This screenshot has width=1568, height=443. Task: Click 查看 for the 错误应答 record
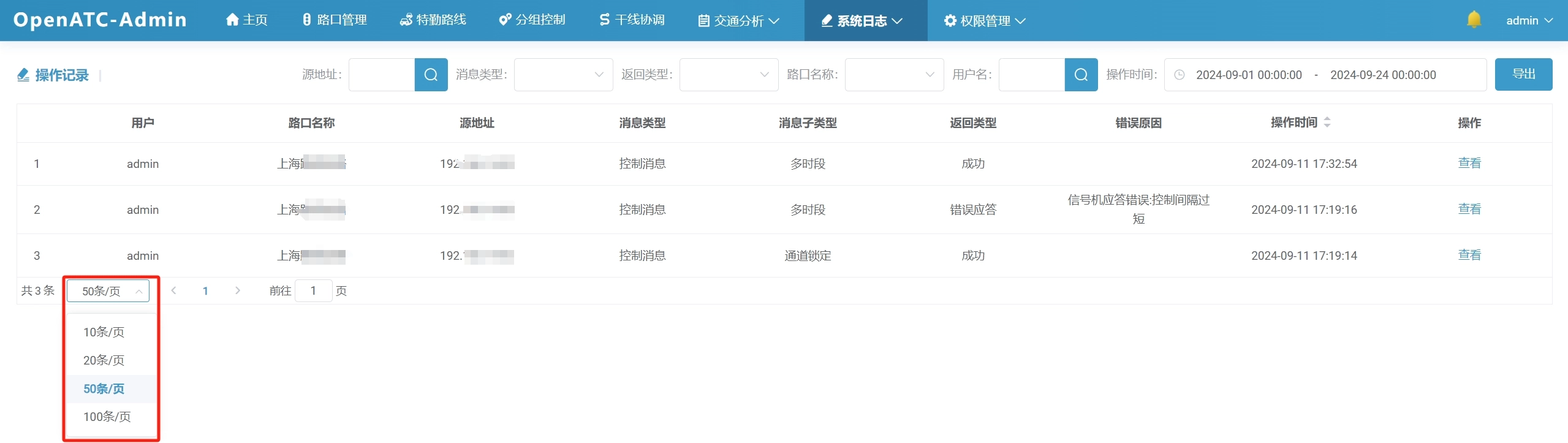pos(1469,209)
